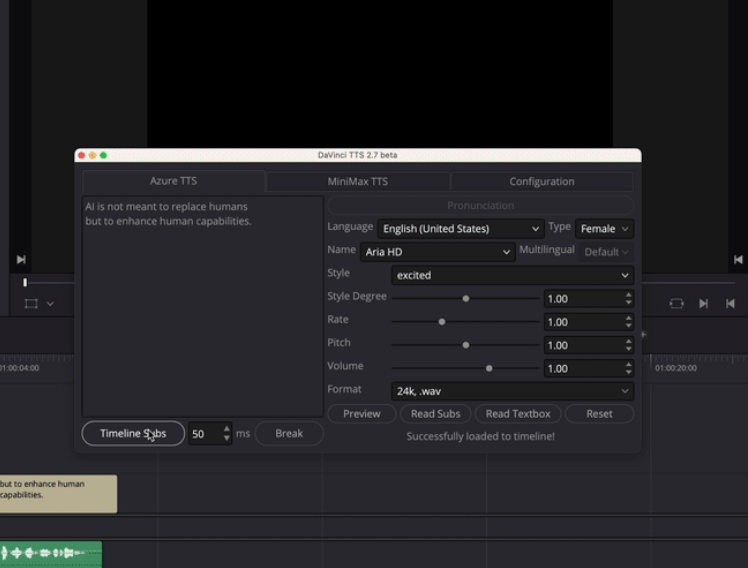Click the Style Degree value field
The width and height of the screenshot is (748, 568).
pos(584,299)
